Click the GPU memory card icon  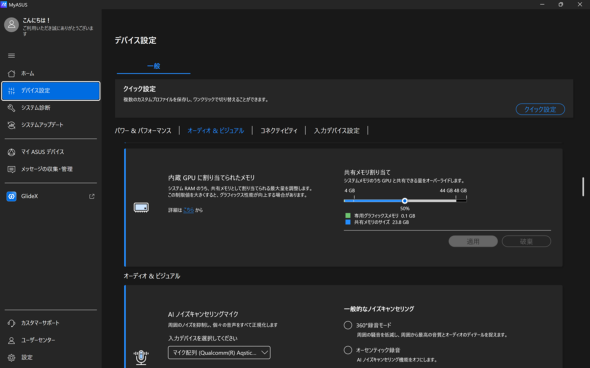click(141, 207)
